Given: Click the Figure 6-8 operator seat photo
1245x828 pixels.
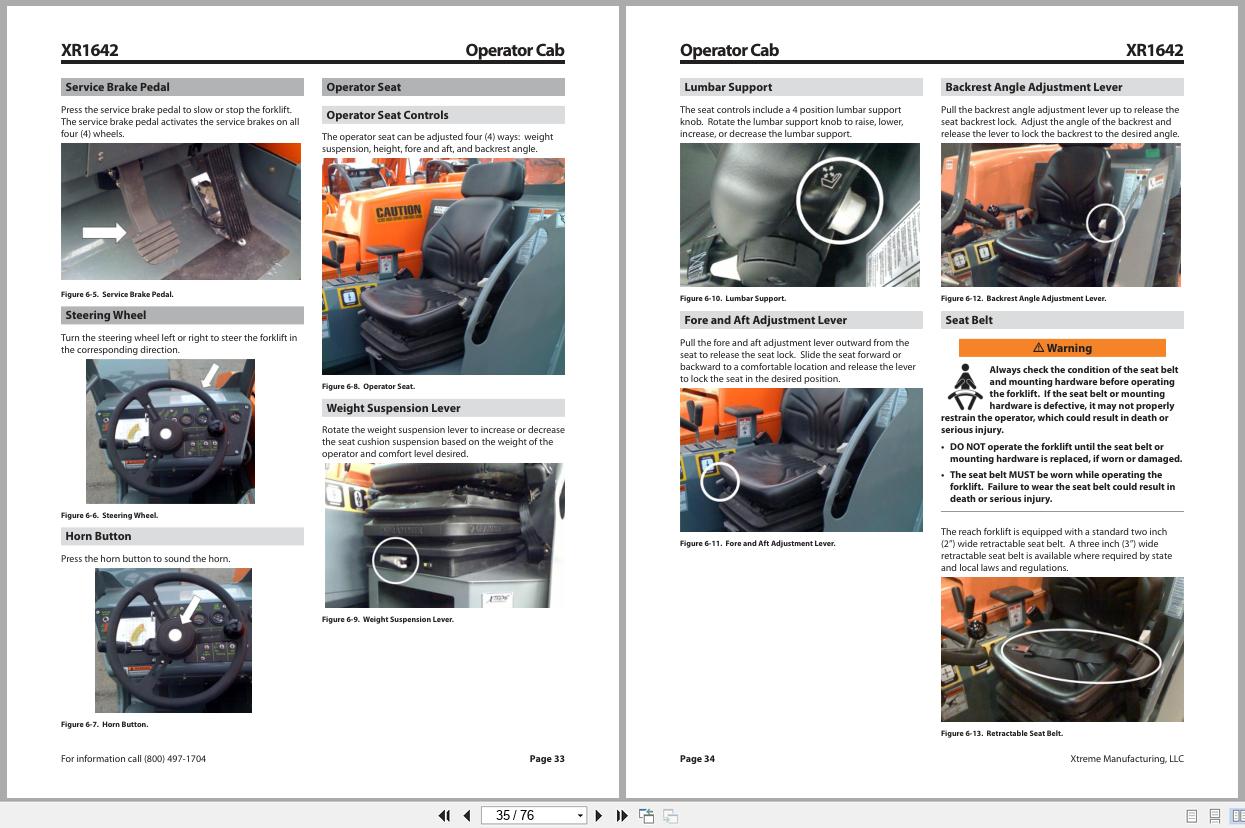Looking at the screenshot, I should coord(443,266).
